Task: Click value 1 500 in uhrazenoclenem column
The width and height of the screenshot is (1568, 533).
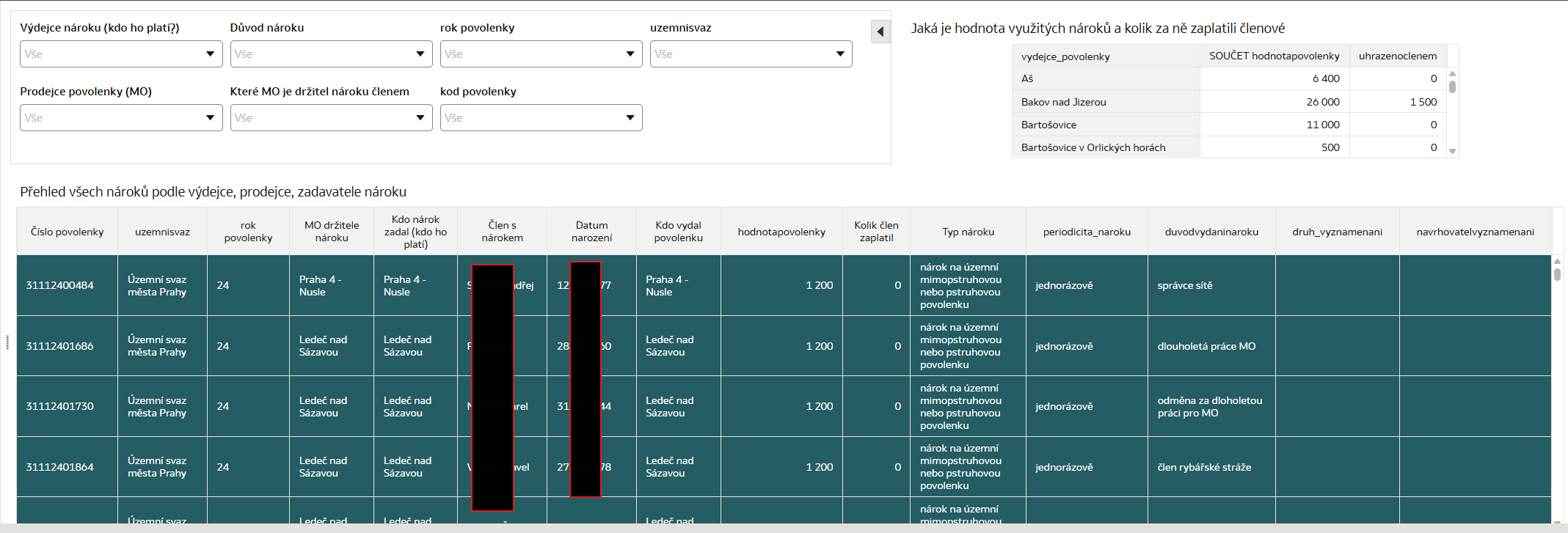Action: tap(1423, 102)
